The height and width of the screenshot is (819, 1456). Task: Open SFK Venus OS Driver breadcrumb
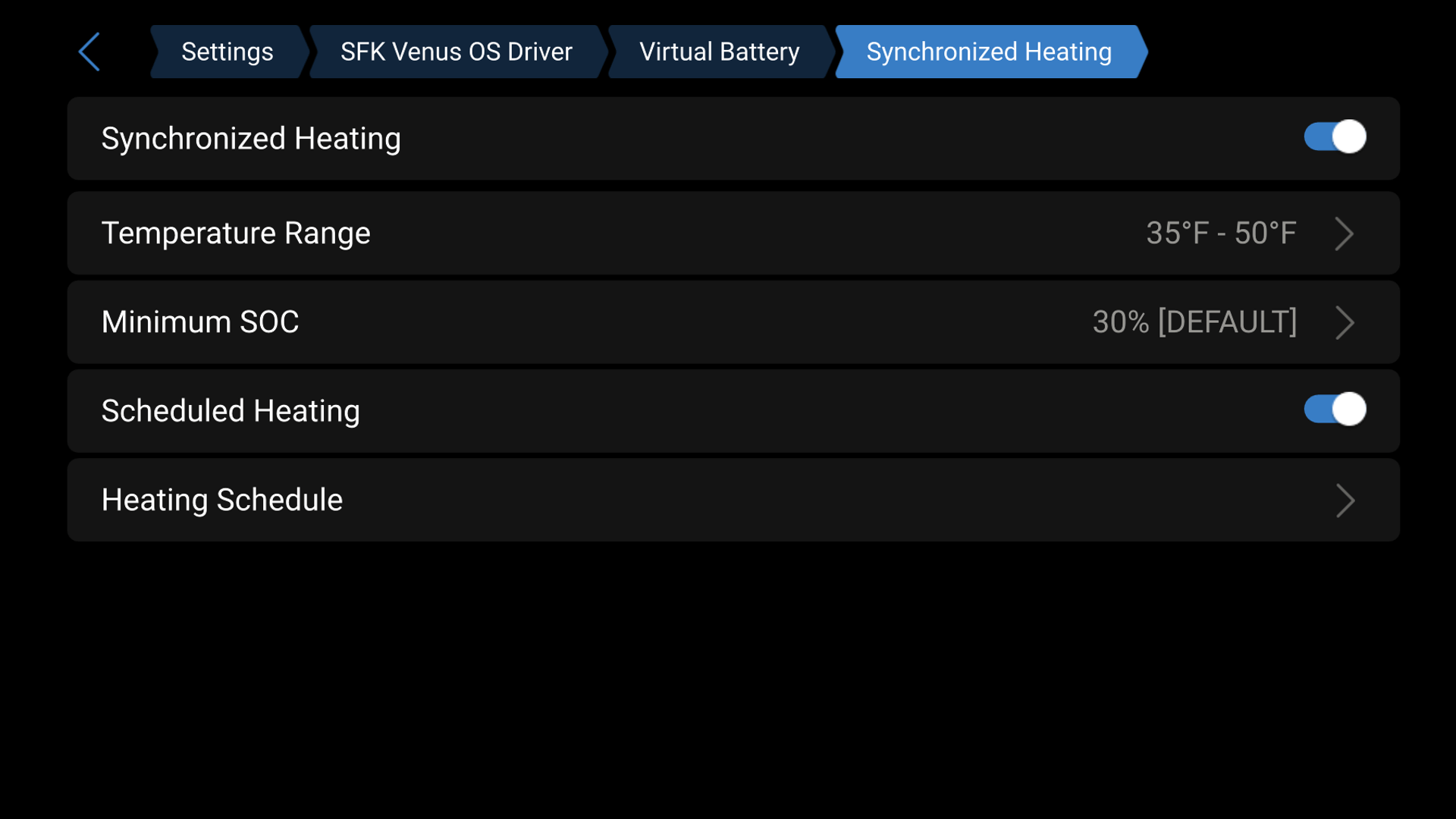(x=456, y=51)
